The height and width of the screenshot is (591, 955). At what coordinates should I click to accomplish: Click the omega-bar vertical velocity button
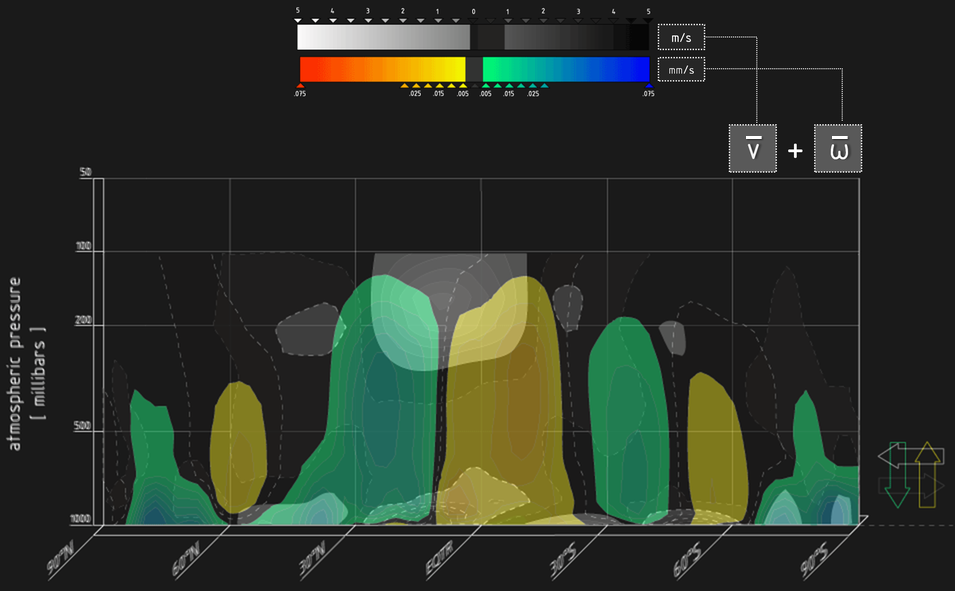838,148
